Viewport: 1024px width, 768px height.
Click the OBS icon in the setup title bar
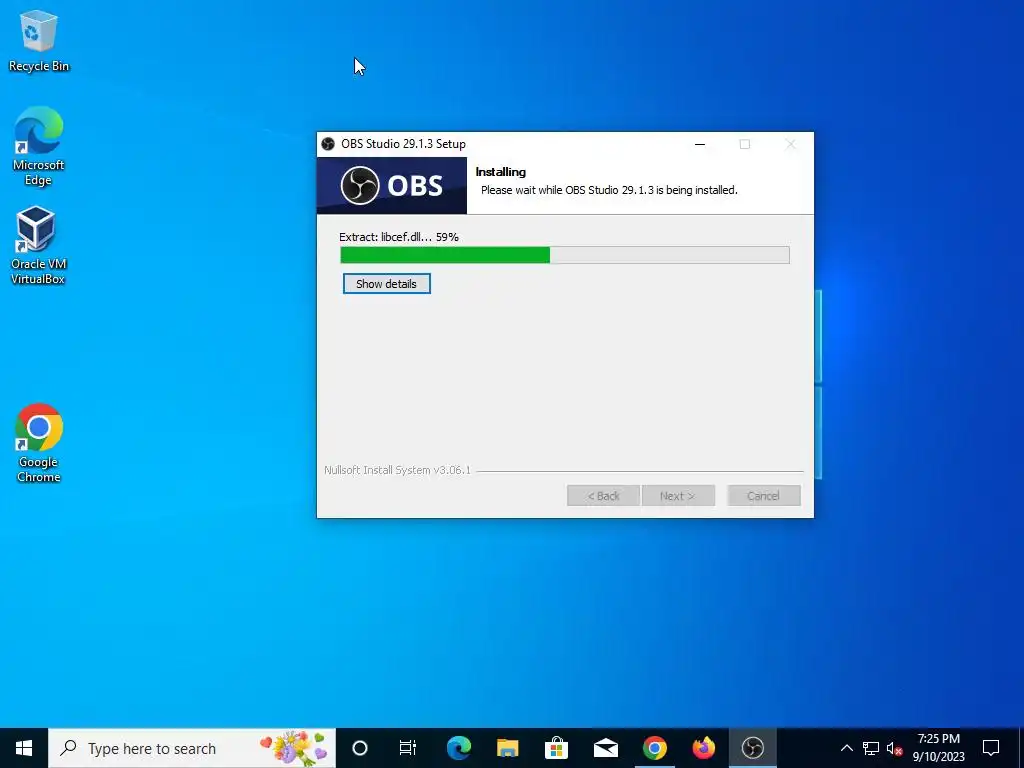(328, 144)
